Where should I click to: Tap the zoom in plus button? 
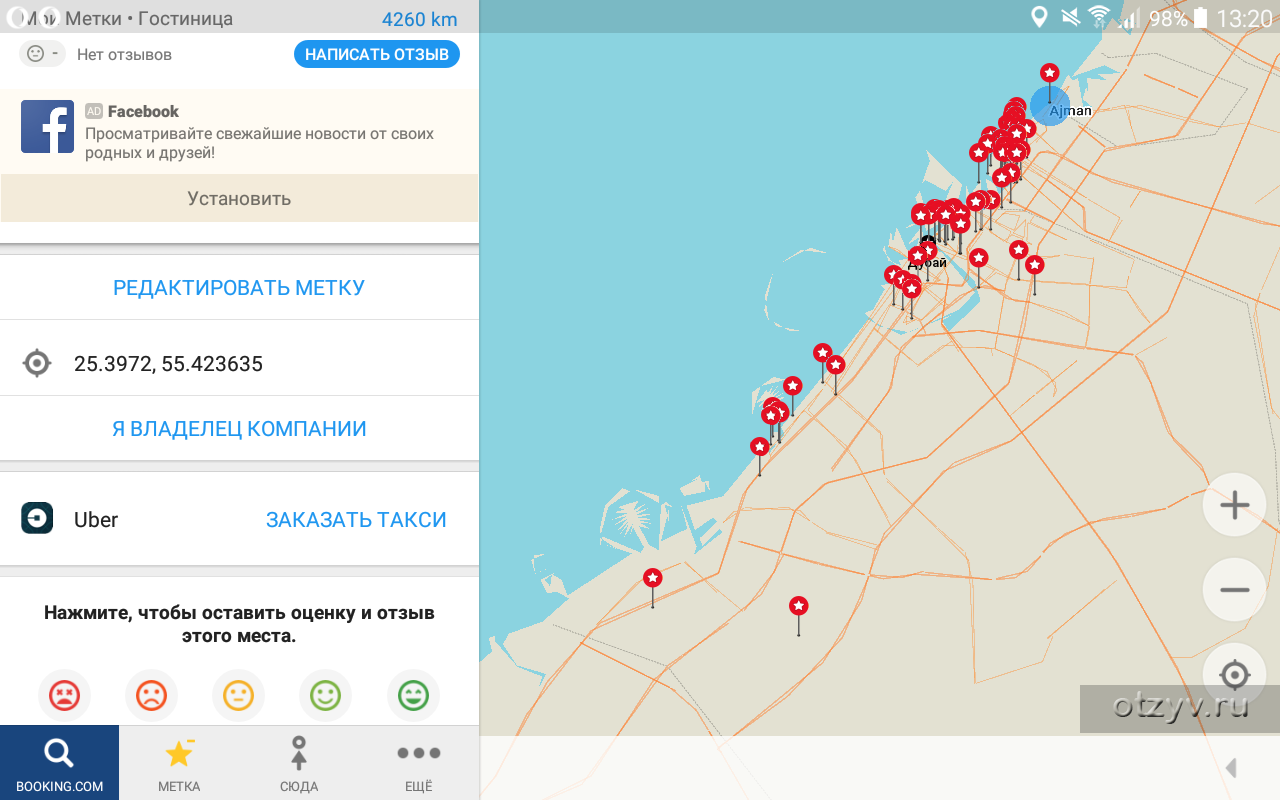coord(1234,505)
